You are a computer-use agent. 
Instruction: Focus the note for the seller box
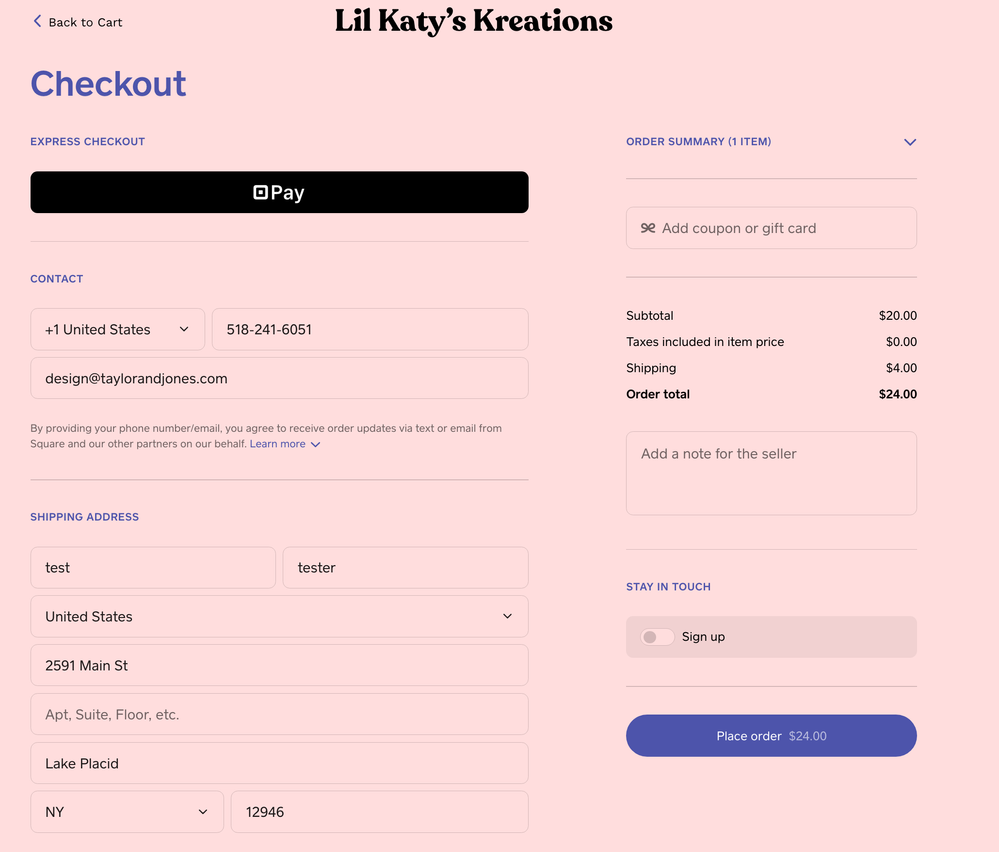coord(771,473)
